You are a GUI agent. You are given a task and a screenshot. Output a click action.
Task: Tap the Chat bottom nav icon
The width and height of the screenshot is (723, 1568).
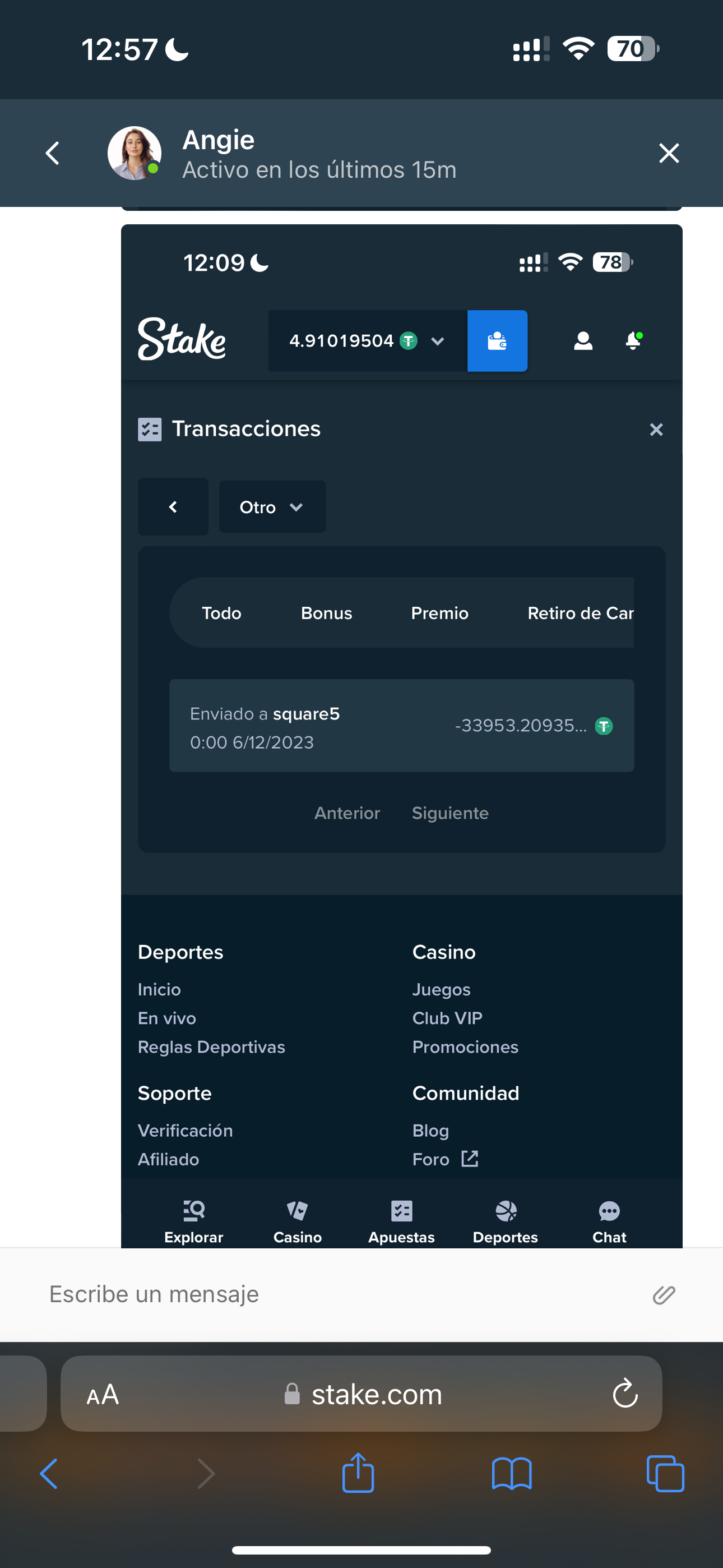point(609,1221)
